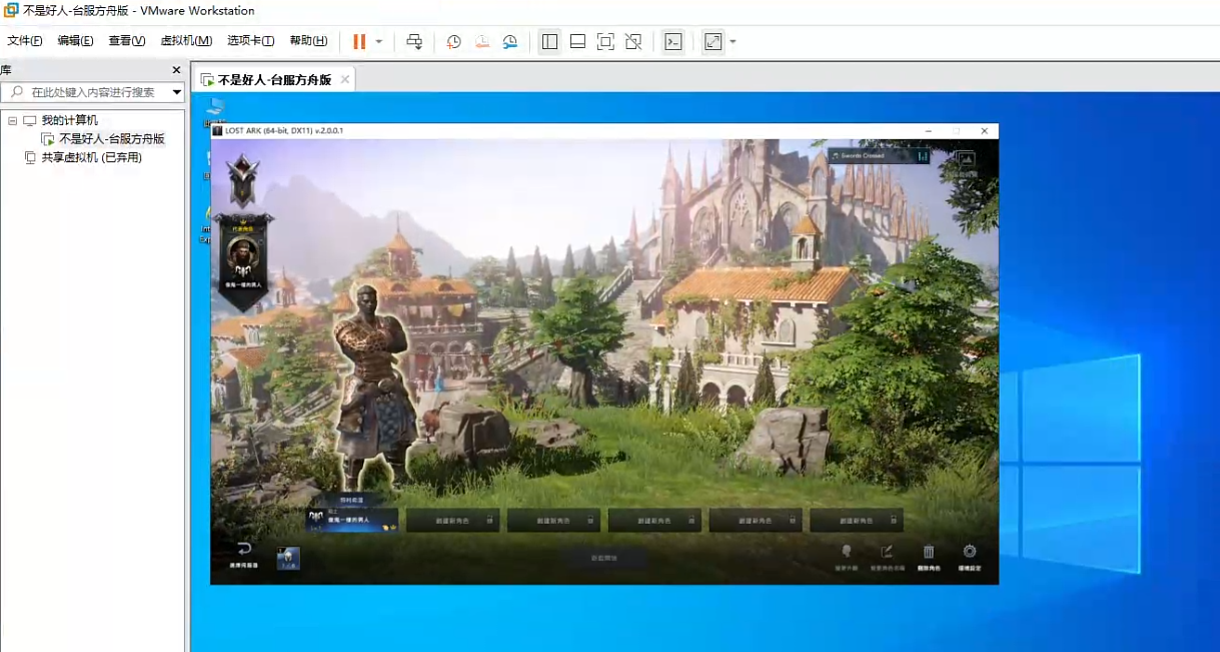Image resolution: width=1220 pixels, height=652 pixels.
Task: Close the LOST ARK game window
Action: coord(984,131)
